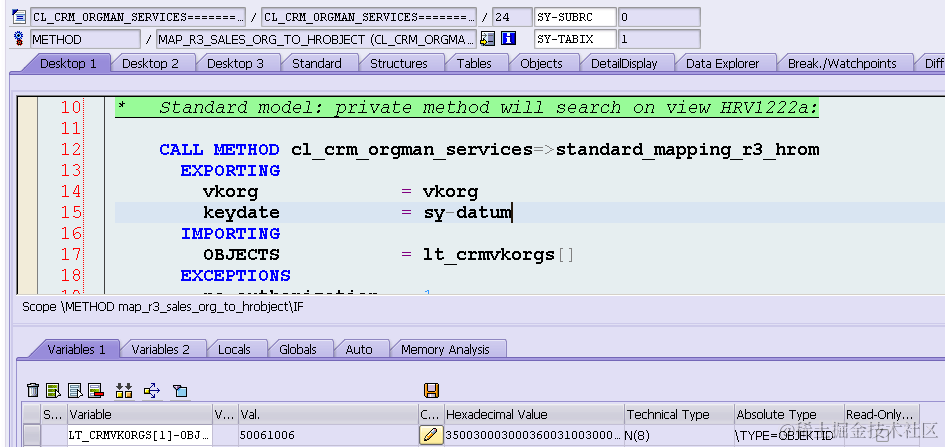Select the Standard tab
The image size is (945, 447).
pos(317,63)
